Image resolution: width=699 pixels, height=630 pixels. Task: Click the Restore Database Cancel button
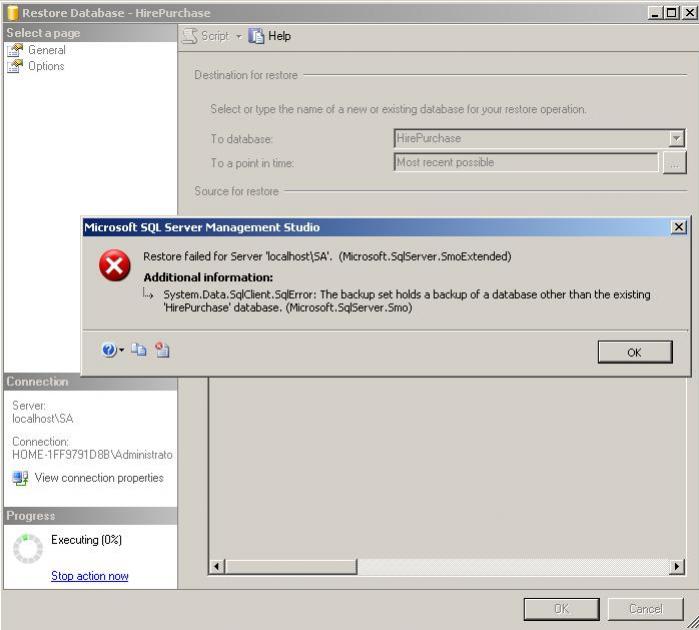(x=646, y=609)
